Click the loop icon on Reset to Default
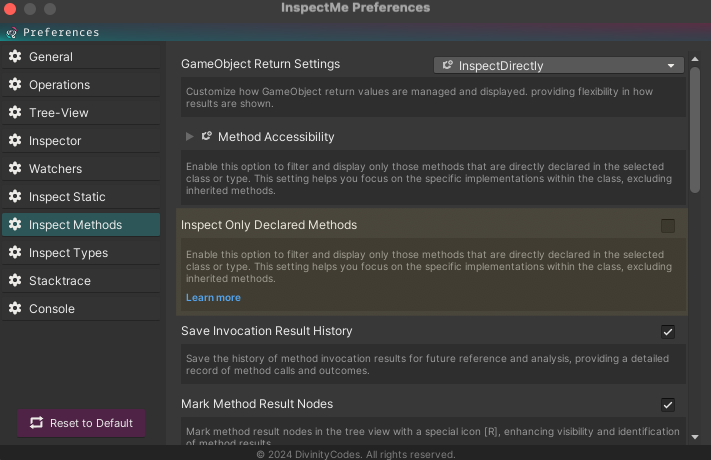This screenshot has width=711, height=460. [x=36, y=423]
